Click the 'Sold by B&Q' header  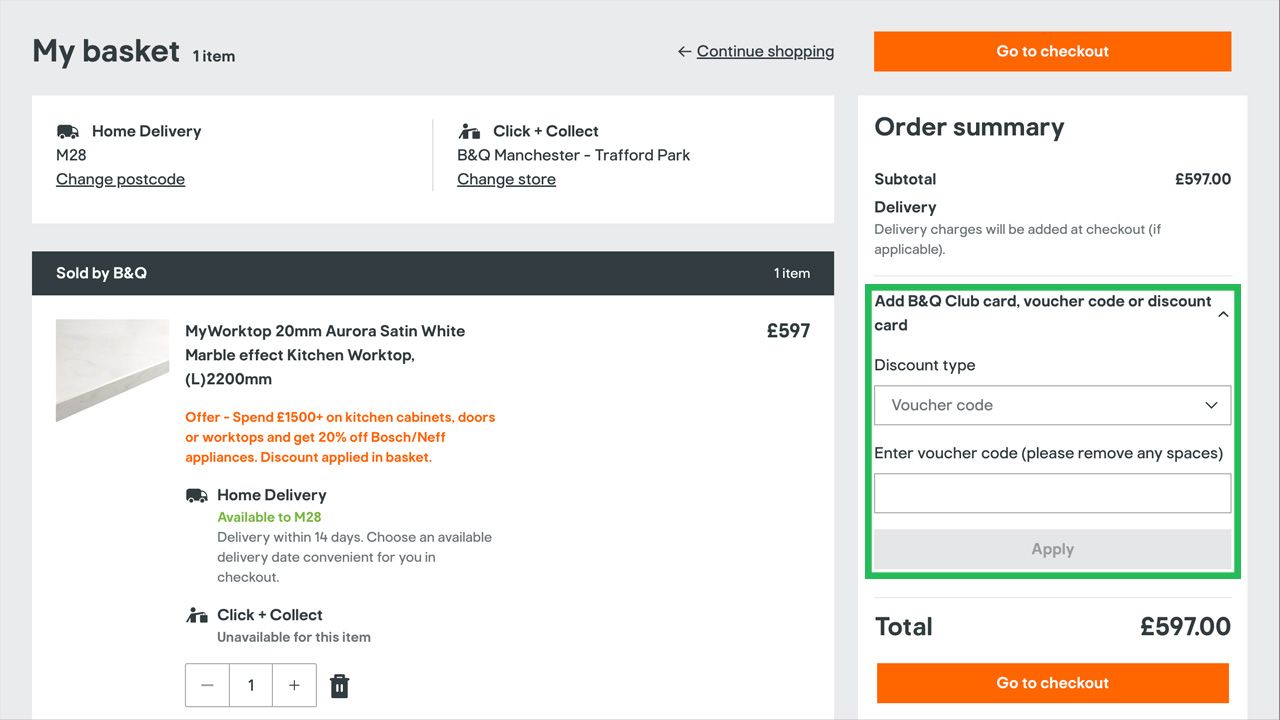click(x=101, y=273)
